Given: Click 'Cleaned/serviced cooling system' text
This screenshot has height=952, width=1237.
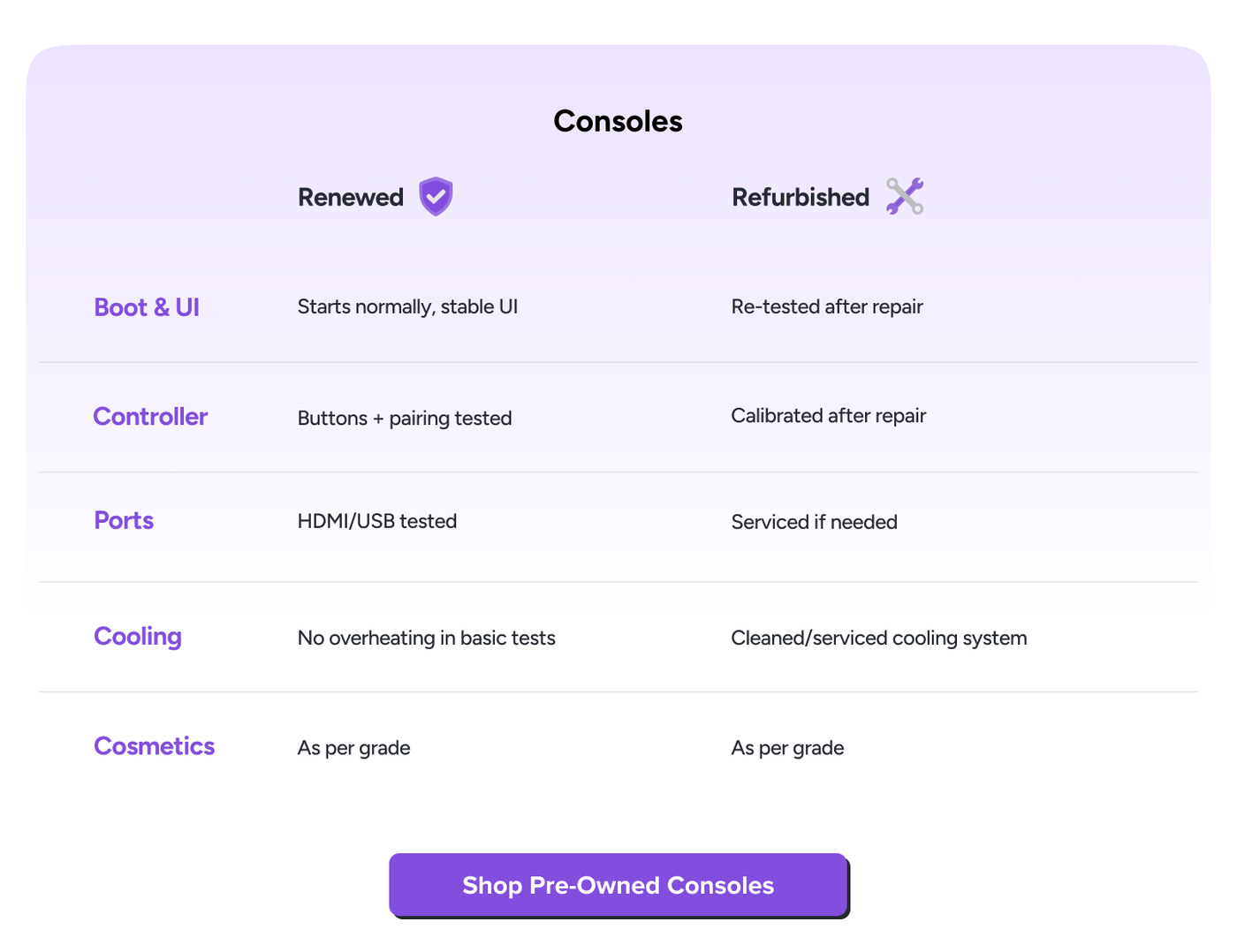Looking at the screenshot, I should click(879, 638).
